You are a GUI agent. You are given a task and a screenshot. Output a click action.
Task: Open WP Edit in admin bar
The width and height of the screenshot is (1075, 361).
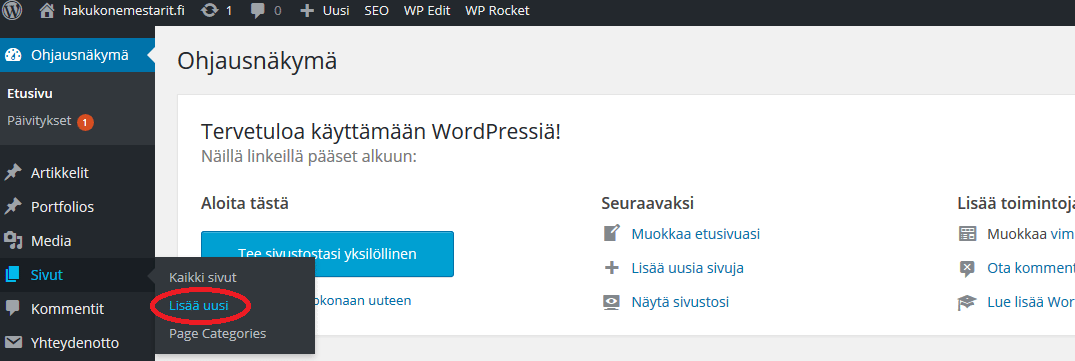click(x=427, y=11)
